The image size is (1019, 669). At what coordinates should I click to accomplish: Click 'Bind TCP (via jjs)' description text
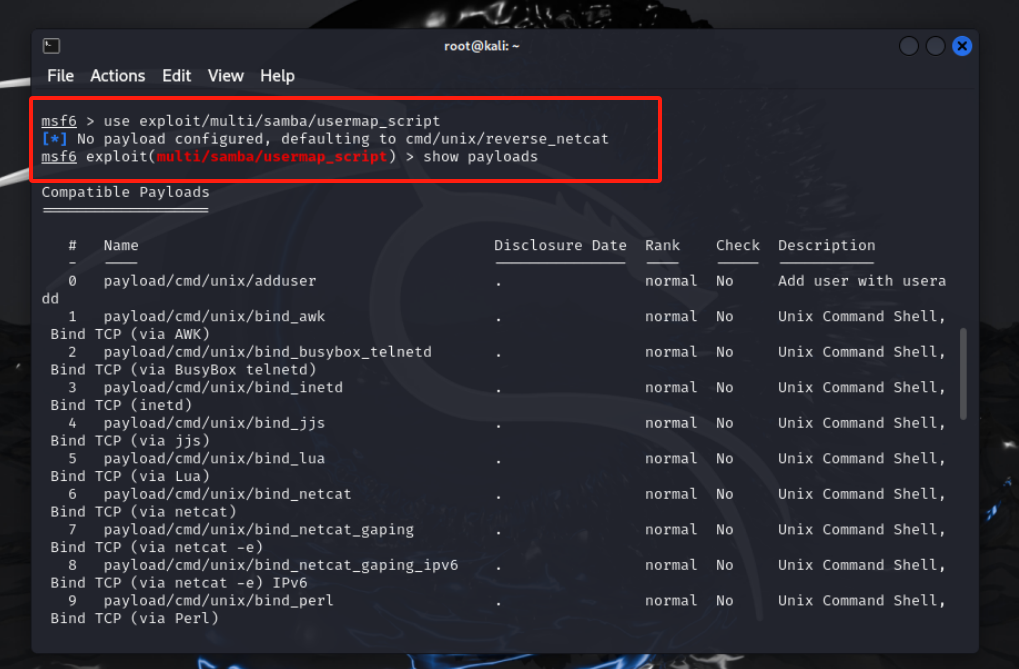pyautogui.click(x=131, y=441)
